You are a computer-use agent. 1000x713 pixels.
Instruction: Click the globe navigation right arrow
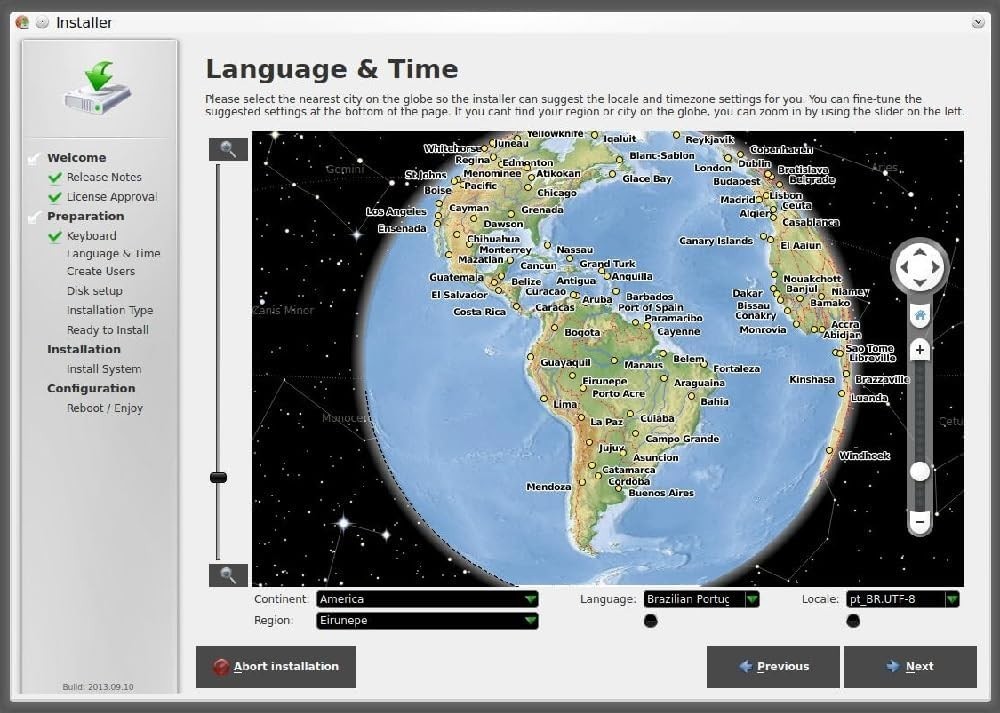(x=935, y=267)
